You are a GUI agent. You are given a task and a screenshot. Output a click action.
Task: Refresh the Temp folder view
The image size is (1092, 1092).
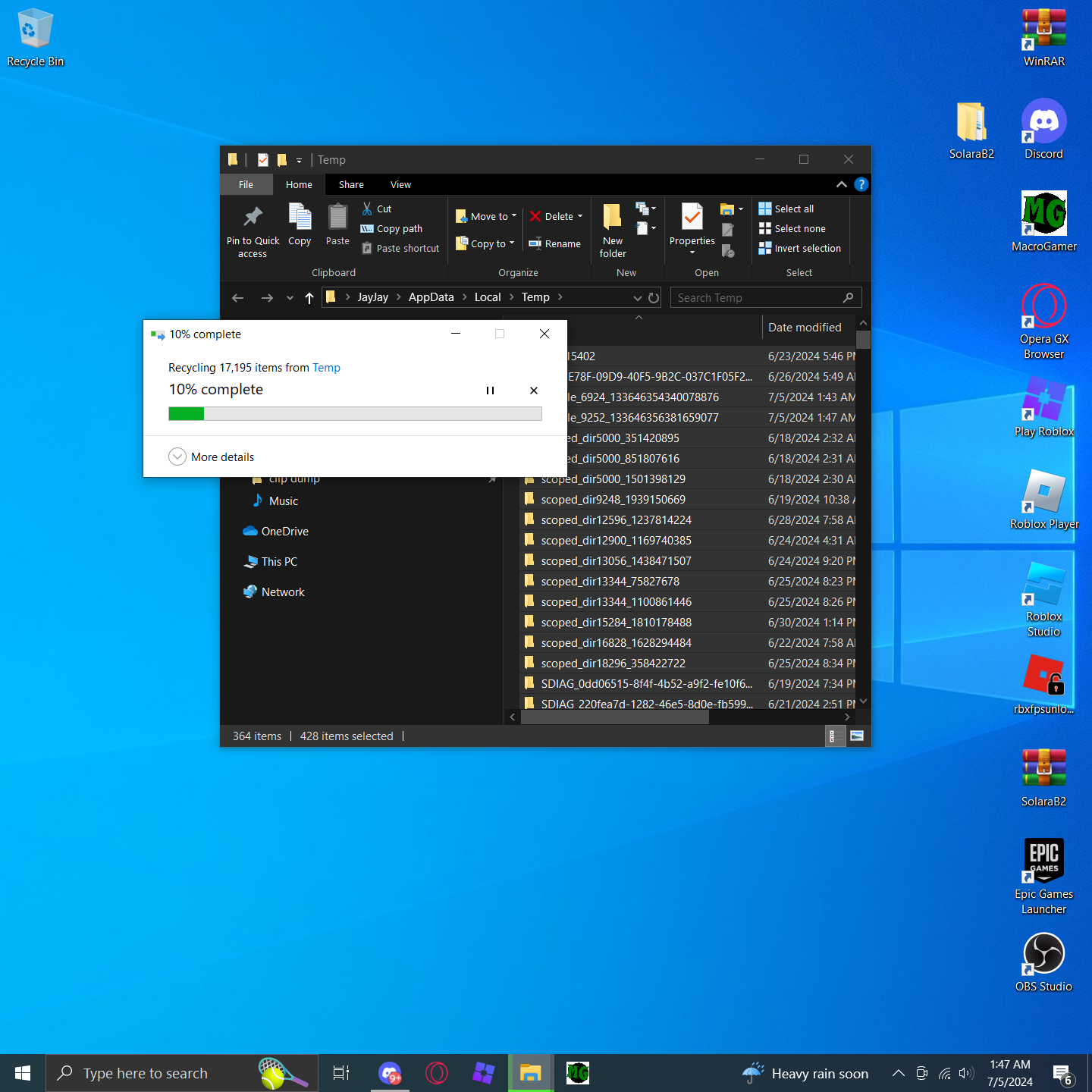pos(654,298)
